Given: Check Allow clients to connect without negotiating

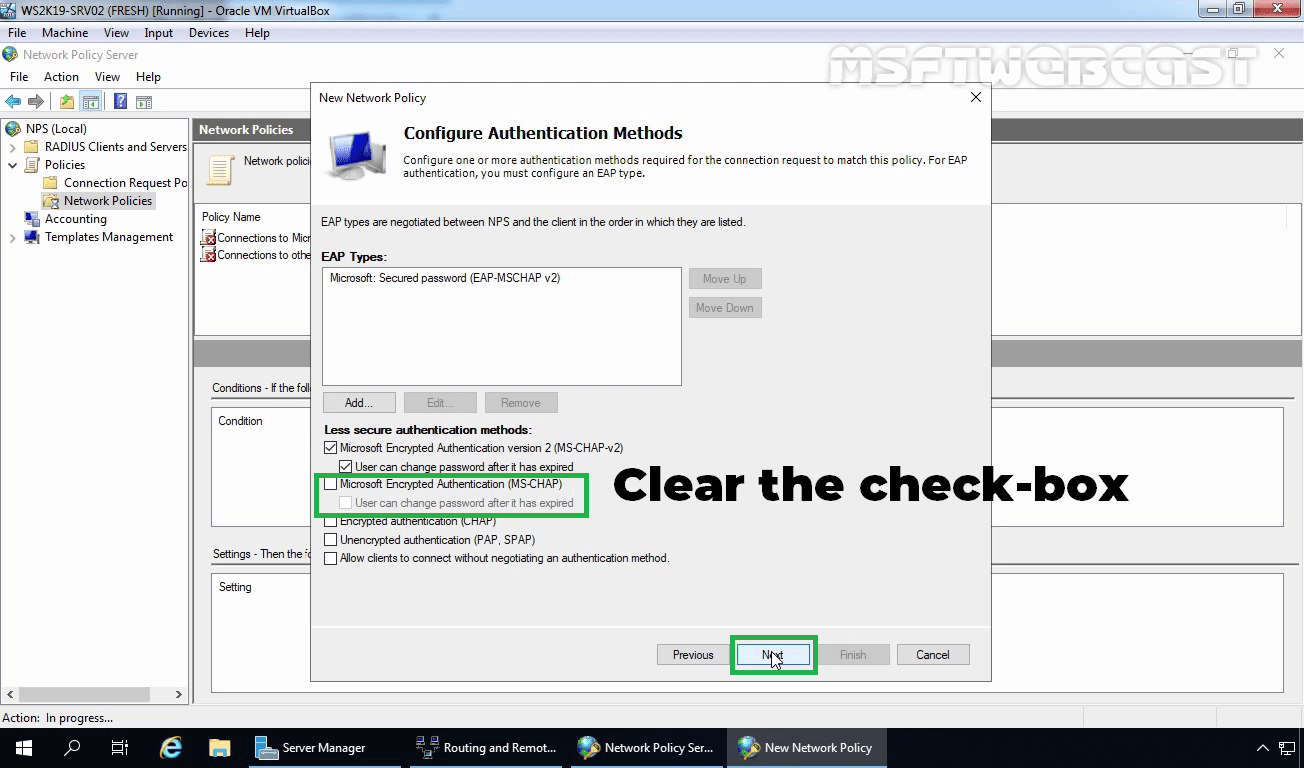Looking at the screenshot, I should (x=330, y=559).
